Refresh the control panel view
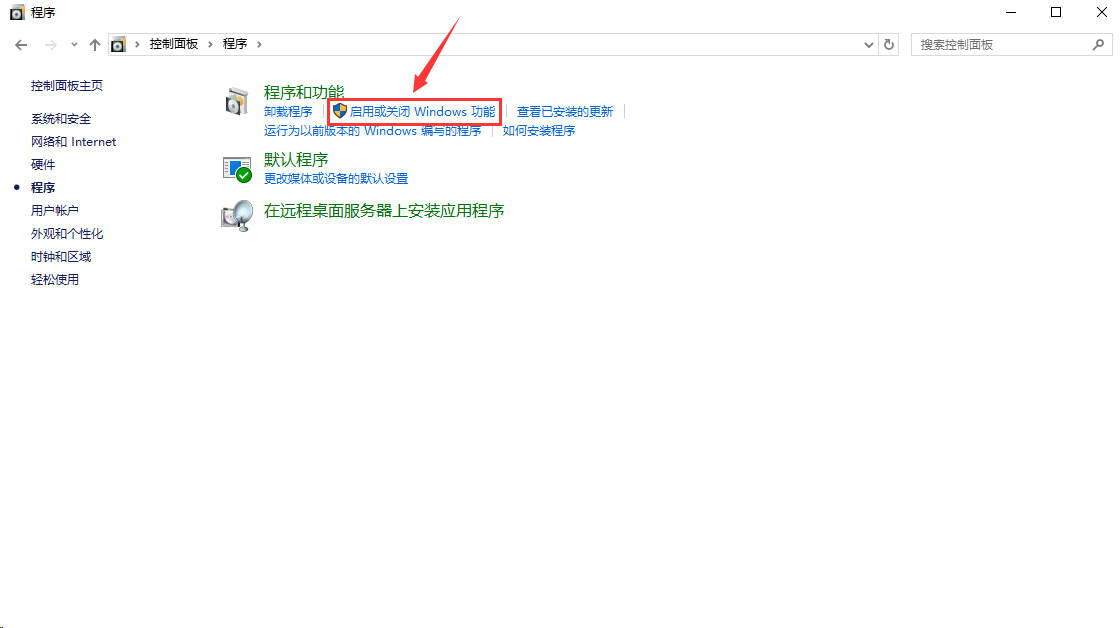Screen dimensions: 1120x628 coord(889,44)
